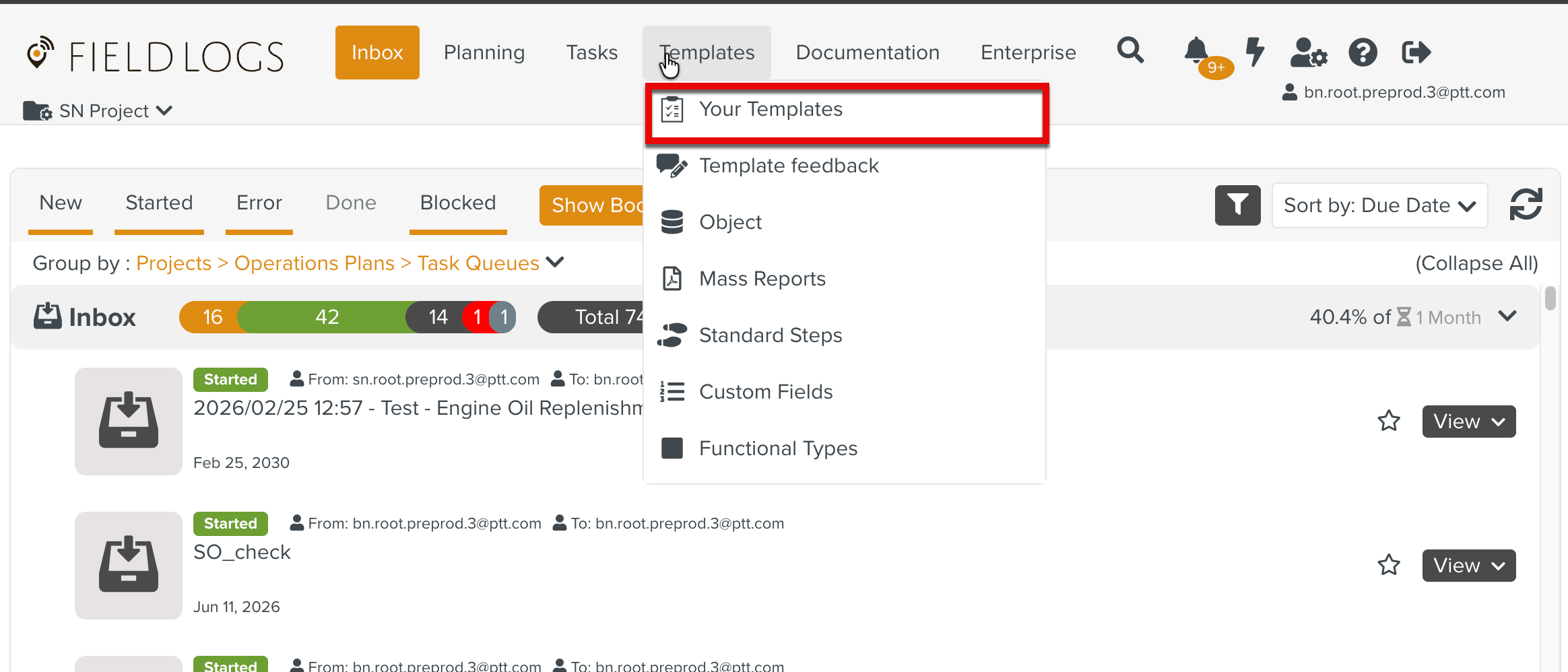Viewport: 1568px width, 672px height.
Task: Open SO_check task thumbnail
Action: 129,566
